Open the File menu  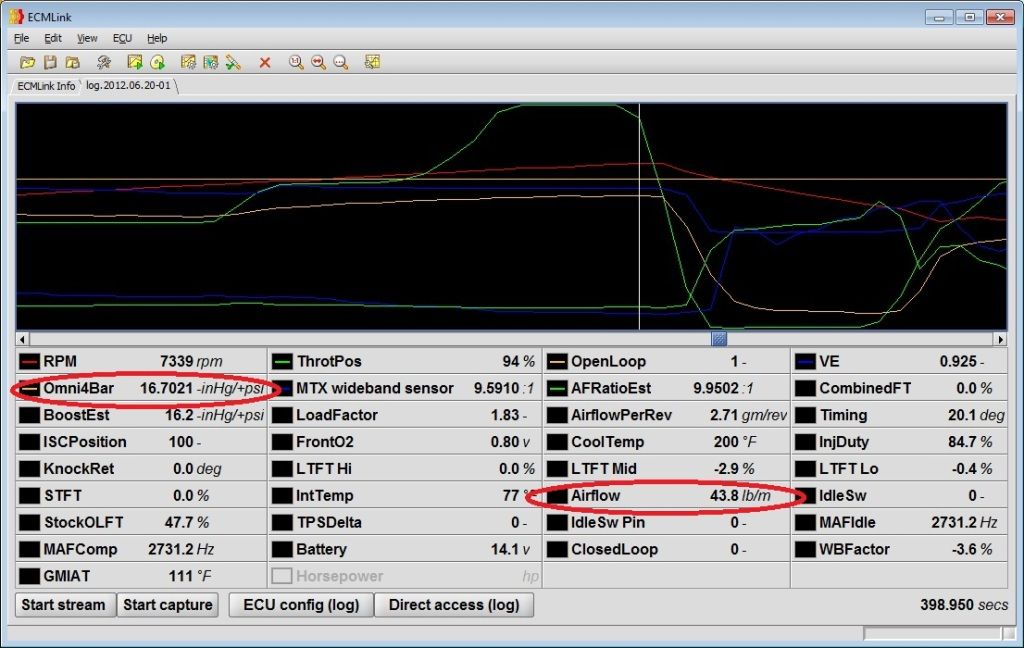tap(22, 38)
